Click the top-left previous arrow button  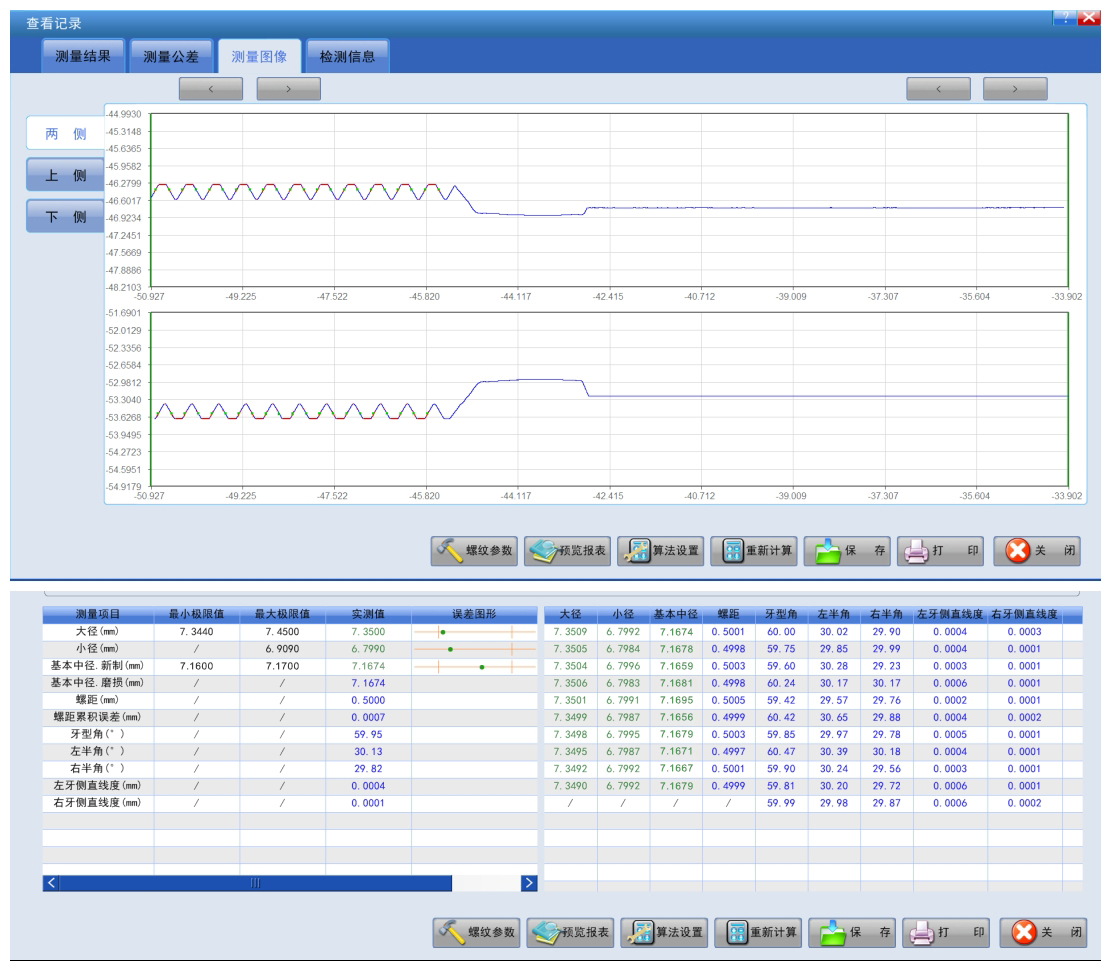coord(211,89)
